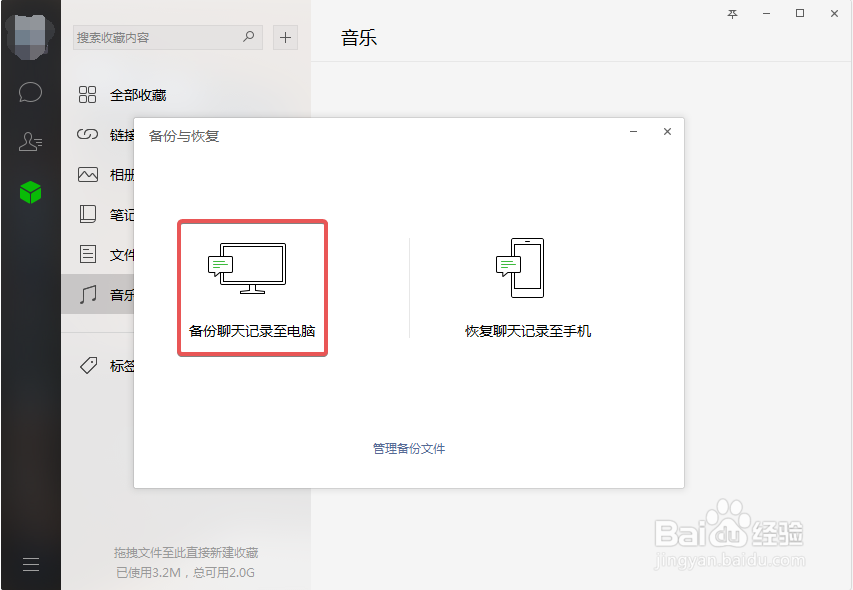853x590 pixels.
Task: Select the 文件 files category icon
Action: click(88, 254)
